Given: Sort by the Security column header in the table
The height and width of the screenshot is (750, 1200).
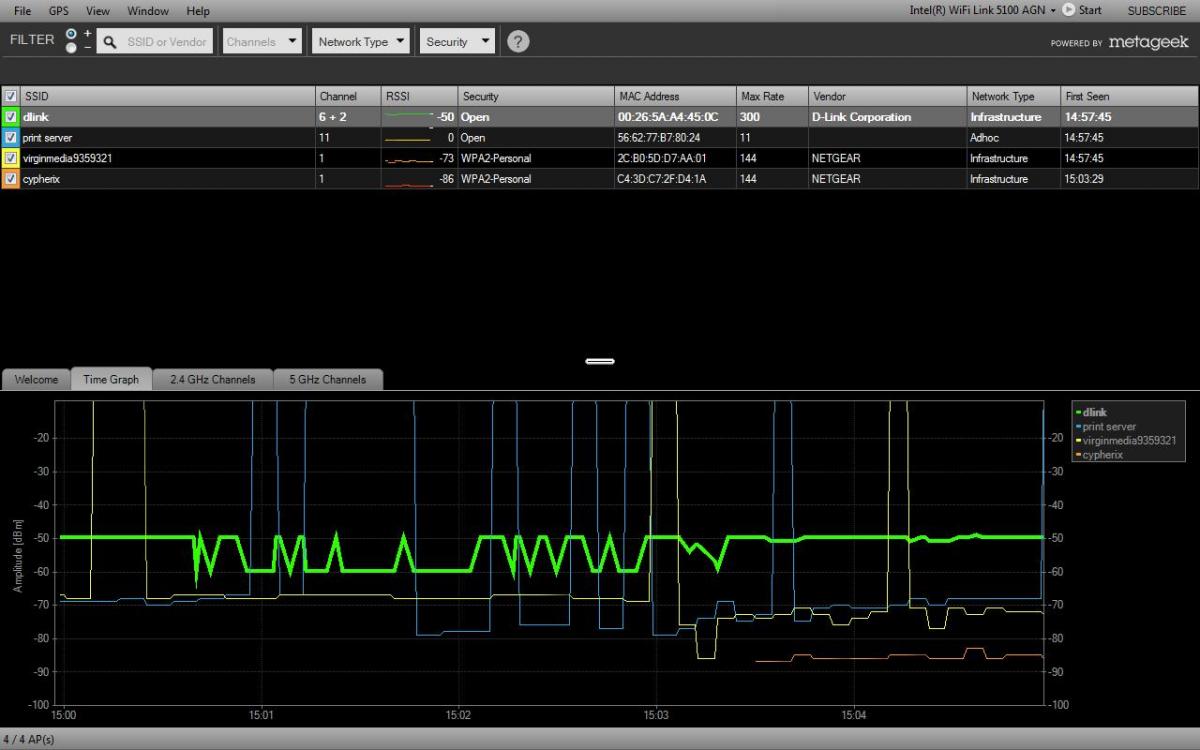Looking at the screenshot, I should point(534,96).
